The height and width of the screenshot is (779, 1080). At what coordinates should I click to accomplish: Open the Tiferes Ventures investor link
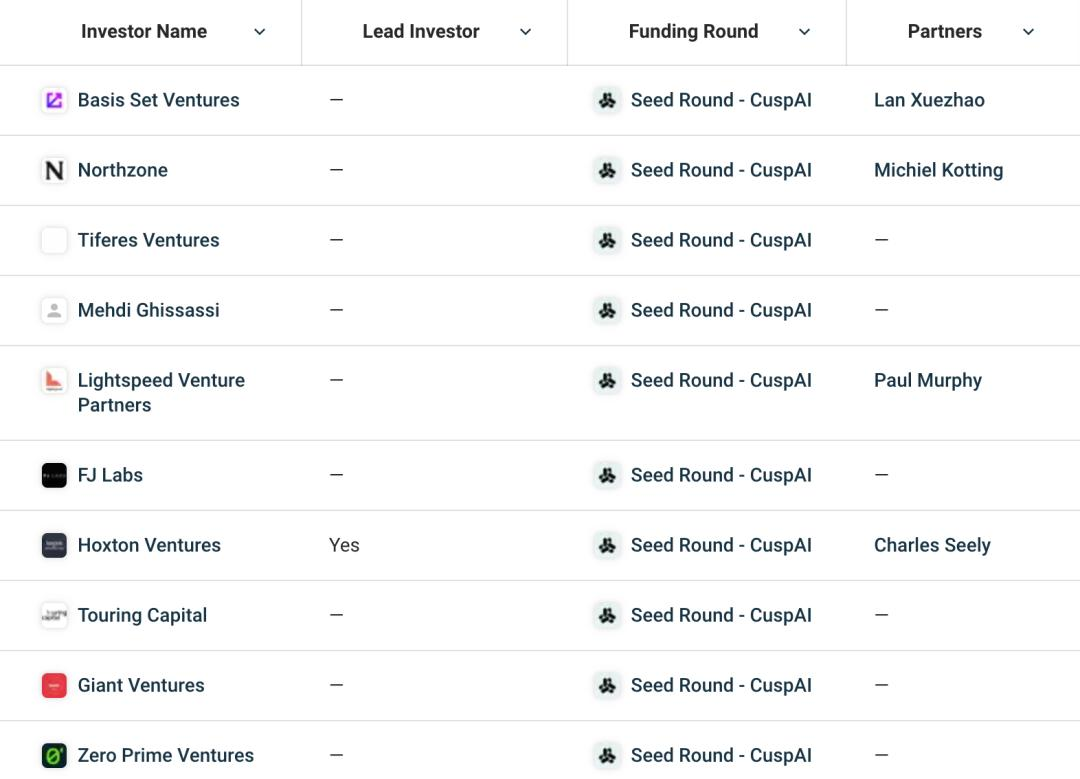click(148, 240)
